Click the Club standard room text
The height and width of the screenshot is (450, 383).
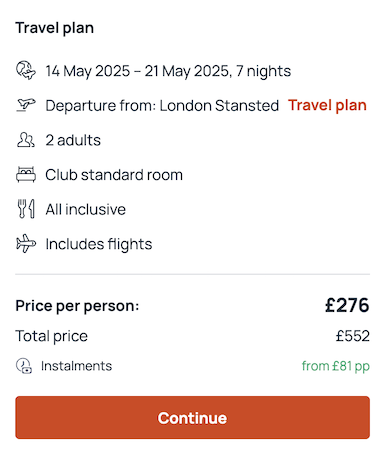tap(114, 175)
